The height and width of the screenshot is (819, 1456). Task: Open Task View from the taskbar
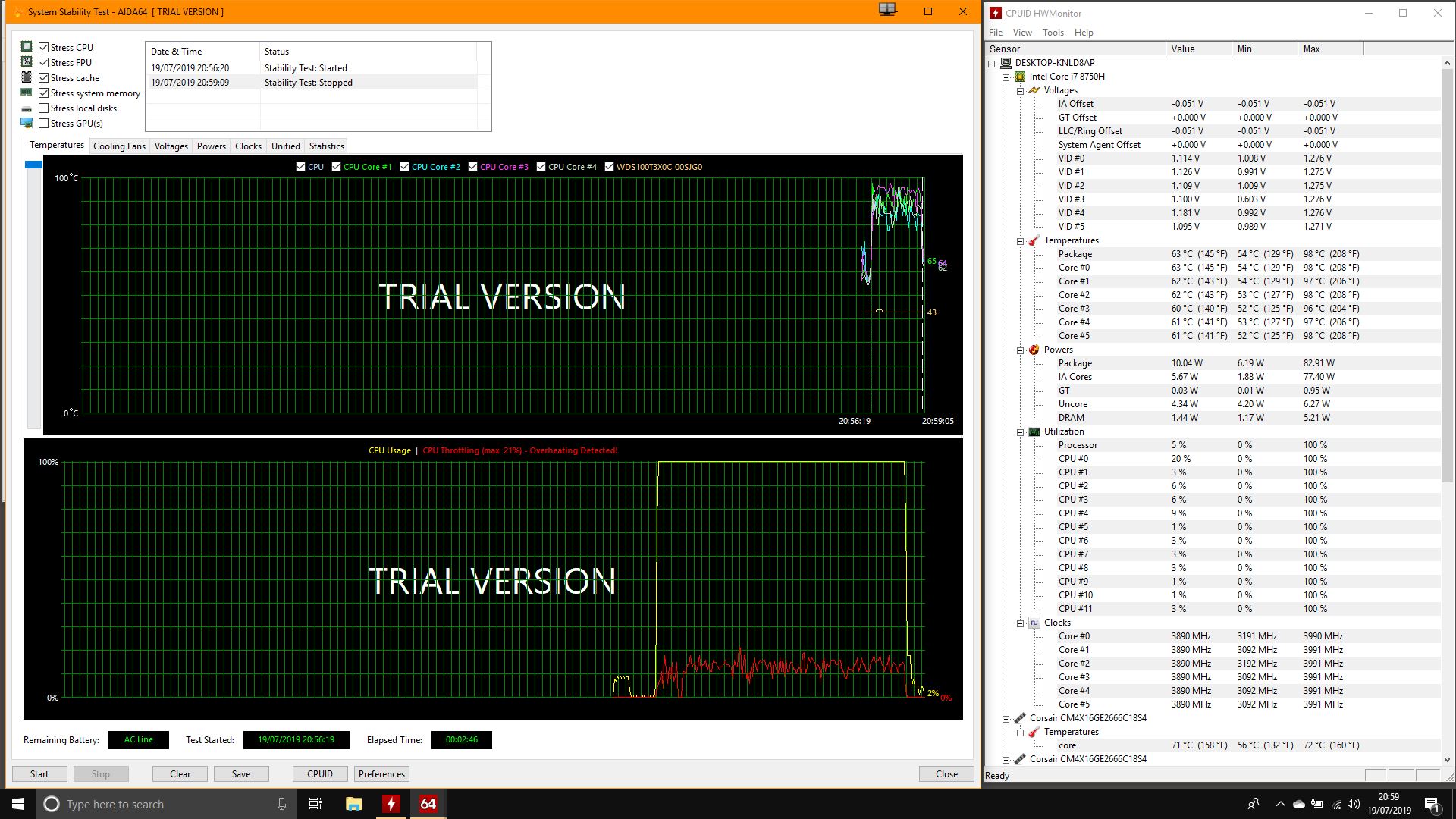(315, 804)
